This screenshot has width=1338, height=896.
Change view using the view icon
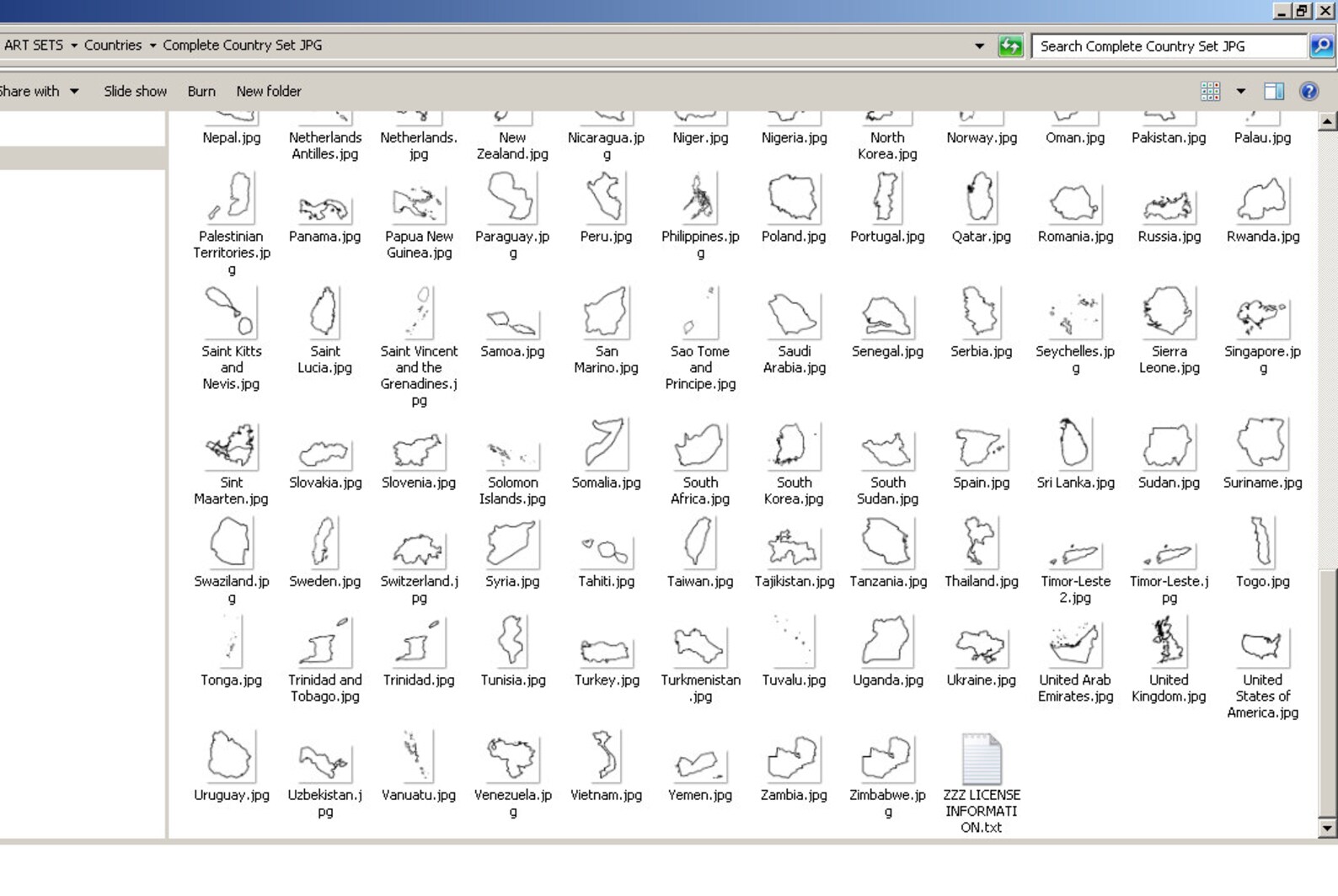pyautogui.click(x=1210, y=91)
